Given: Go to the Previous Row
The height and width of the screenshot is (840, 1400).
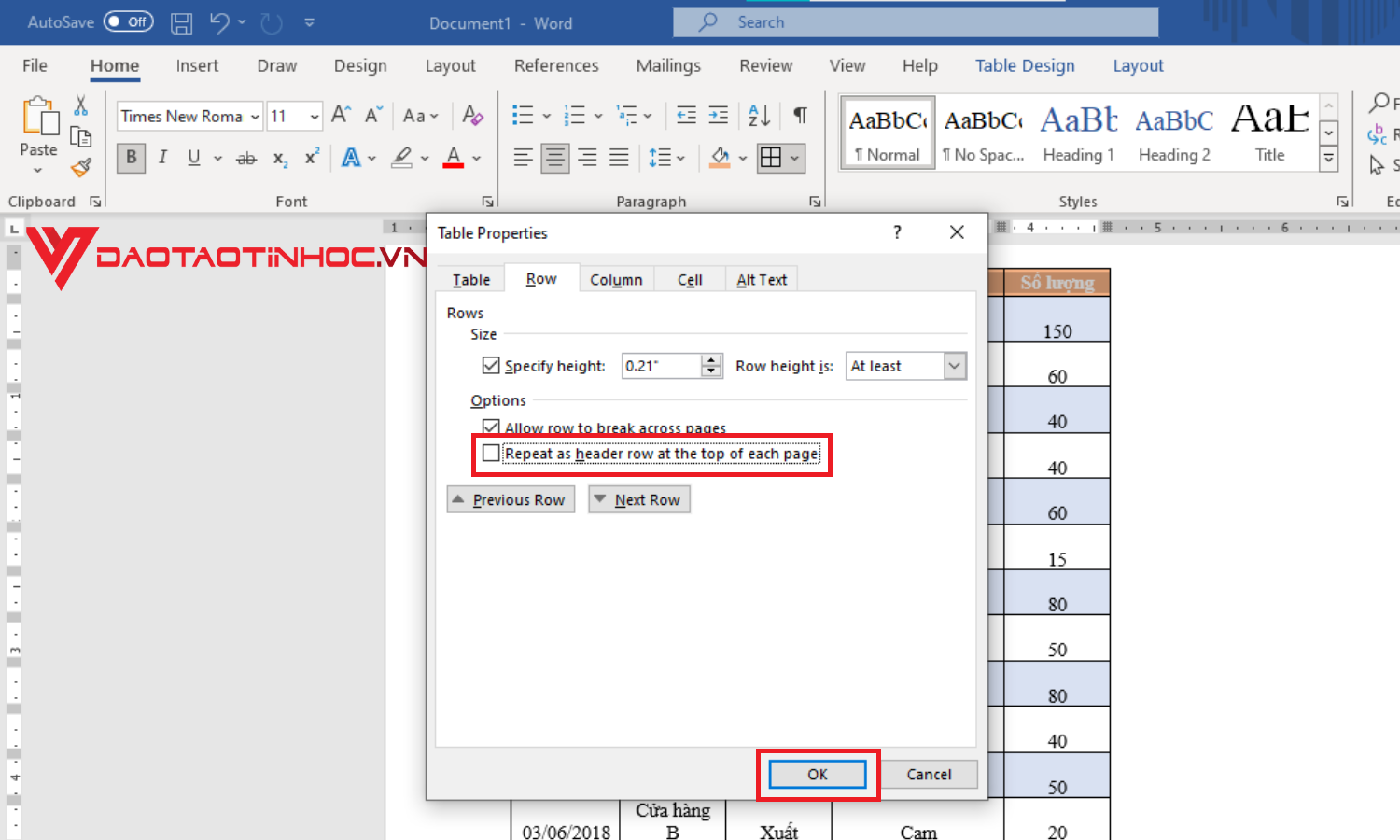Looking at the screenshot, I should point(511,500).
